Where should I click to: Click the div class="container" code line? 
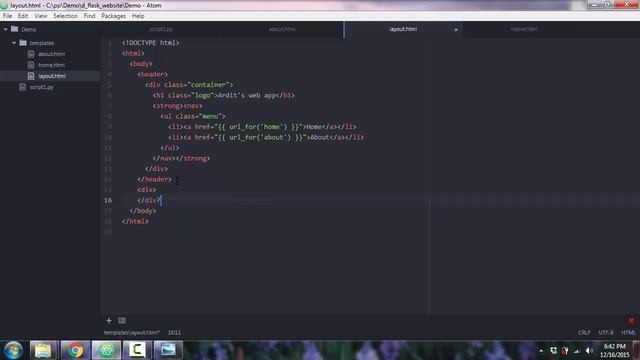pyautogui.click(x=189, y=85)
